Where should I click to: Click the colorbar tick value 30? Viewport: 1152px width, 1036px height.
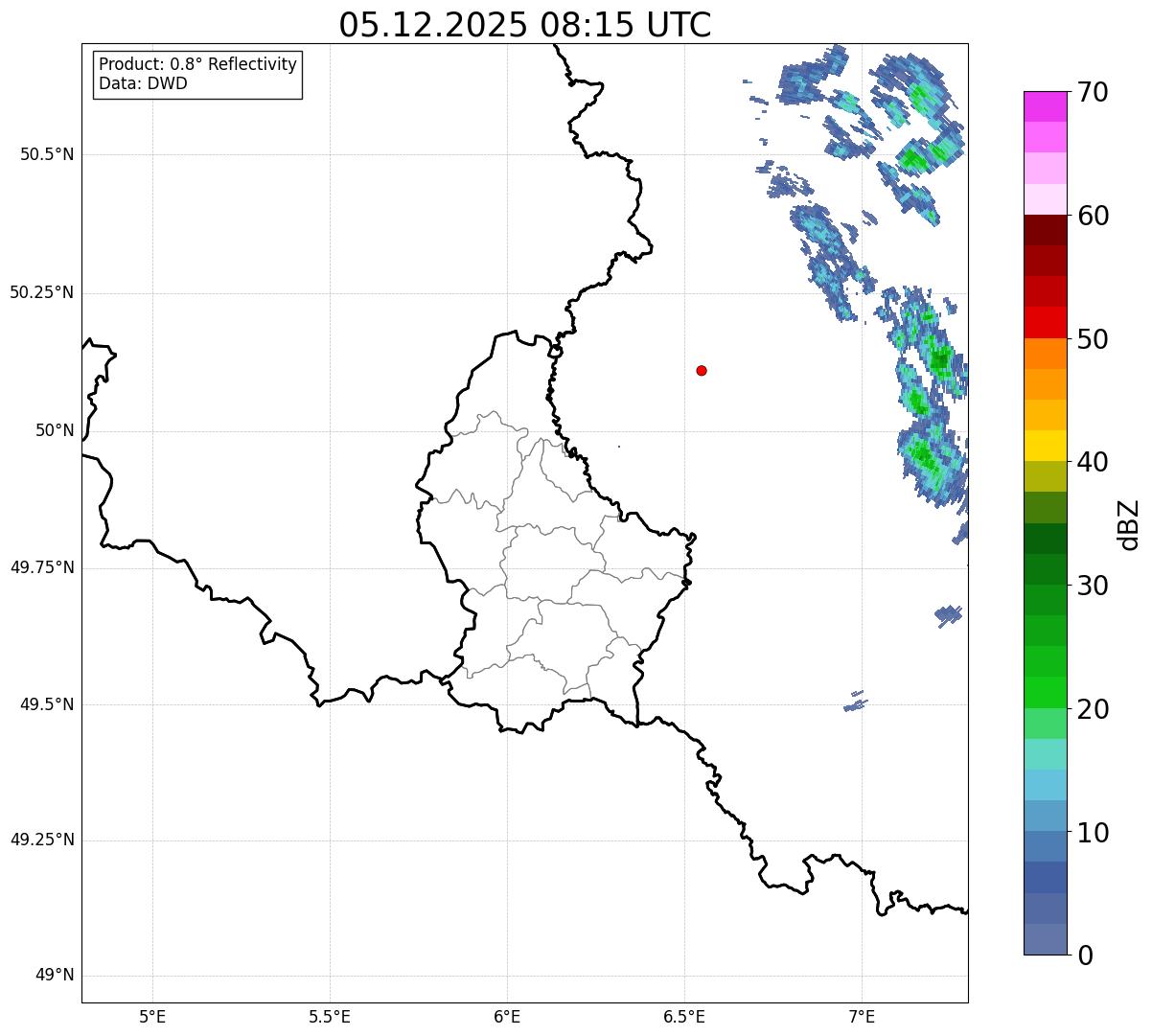[x=1093, y=586]
